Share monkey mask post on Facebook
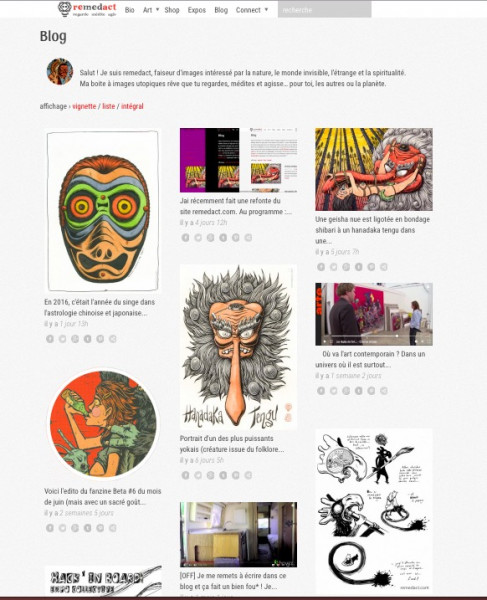 tap(50, 339)
